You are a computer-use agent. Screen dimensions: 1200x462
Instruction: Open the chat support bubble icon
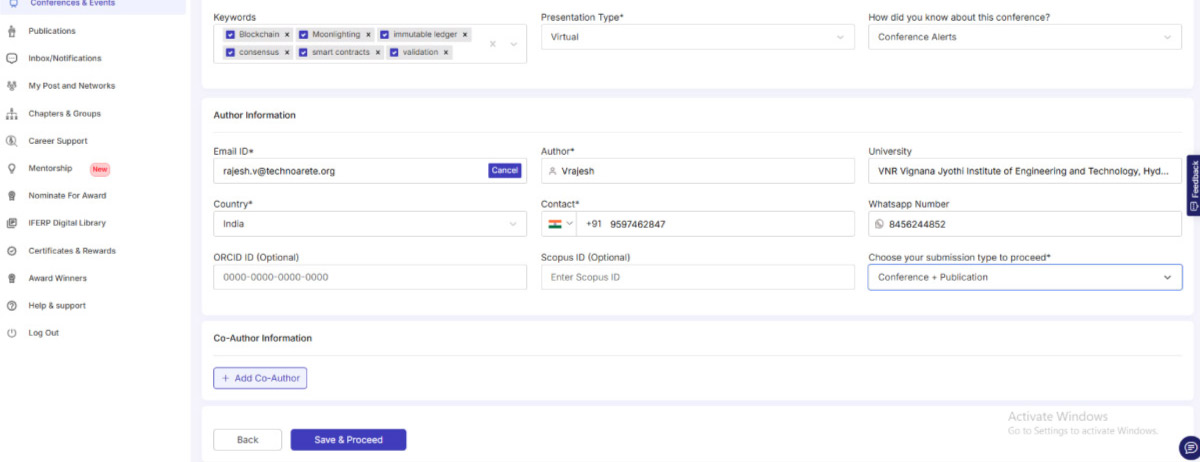tap(1188, 447)
